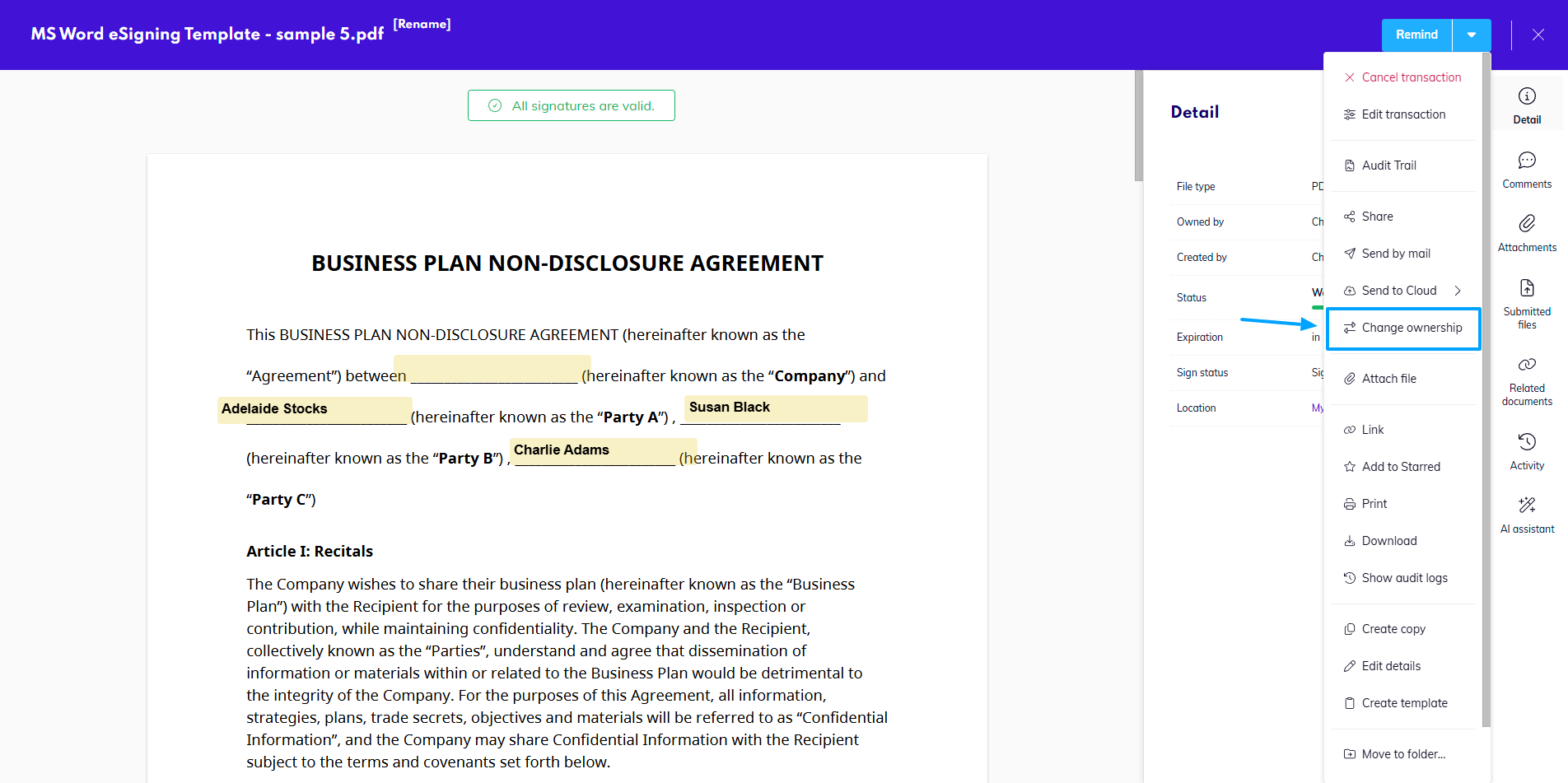
Task: Expand the Remind button dropdown arrow
Action: click(x=1471, y=35)
